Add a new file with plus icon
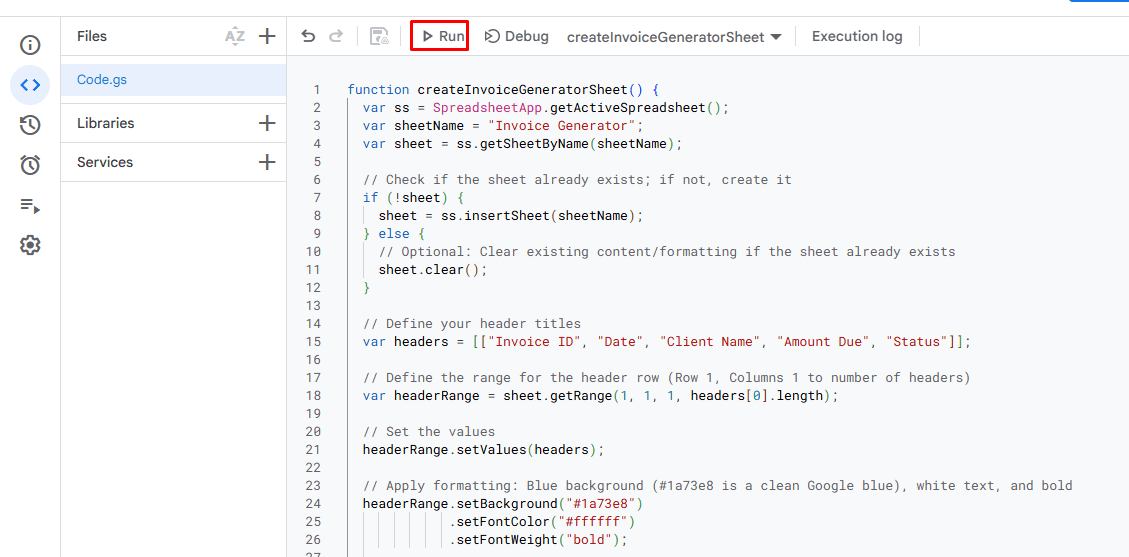Viewport: 1129px width, 557px height. pyautogui.click(x=267, y=36)
